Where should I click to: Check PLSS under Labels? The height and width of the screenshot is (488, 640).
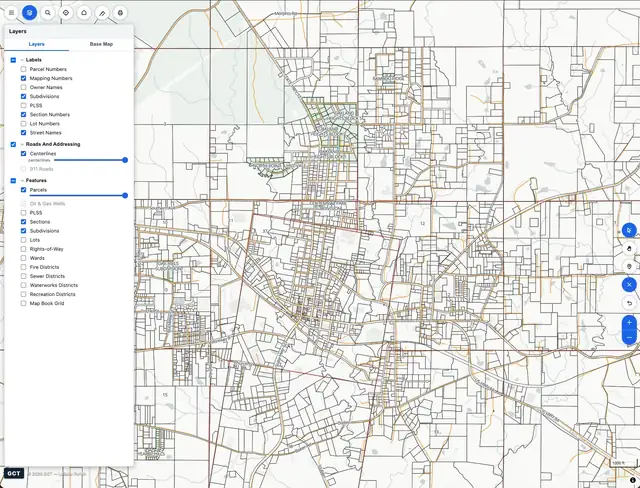pyautogui.click(x=23, y=105)
